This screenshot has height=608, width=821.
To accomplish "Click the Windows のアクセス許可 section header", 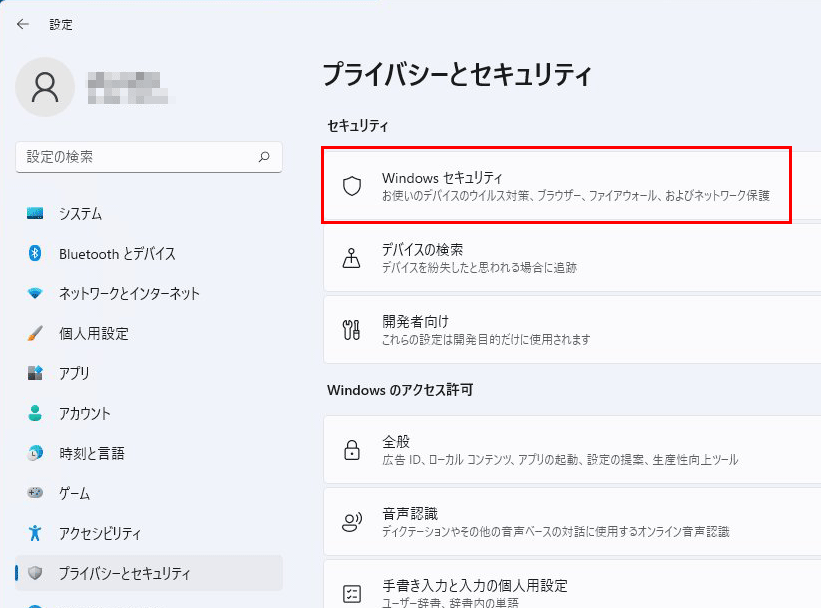I will click(400, 390).
